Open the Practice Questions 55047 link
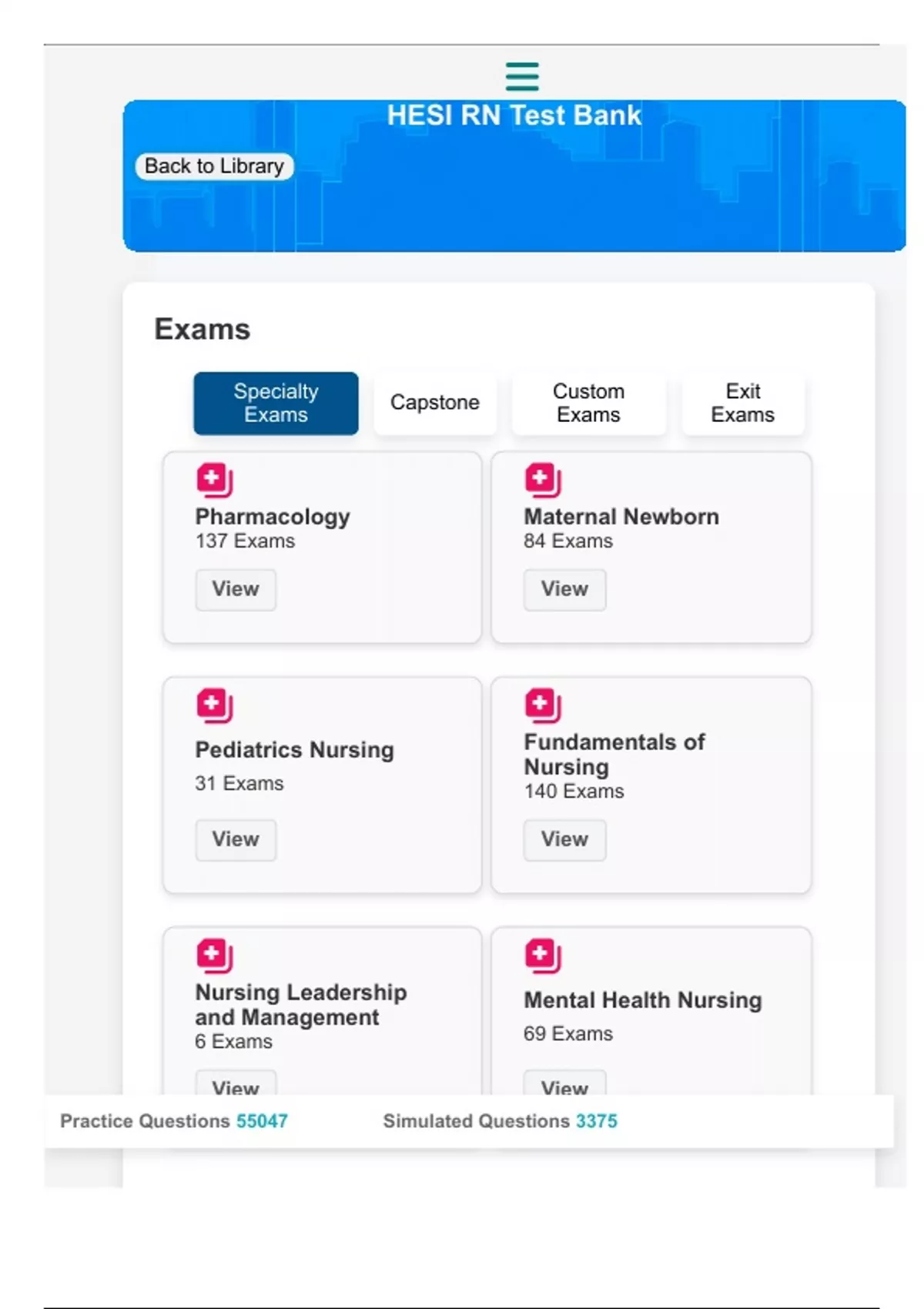 (x=262, y=1121)
